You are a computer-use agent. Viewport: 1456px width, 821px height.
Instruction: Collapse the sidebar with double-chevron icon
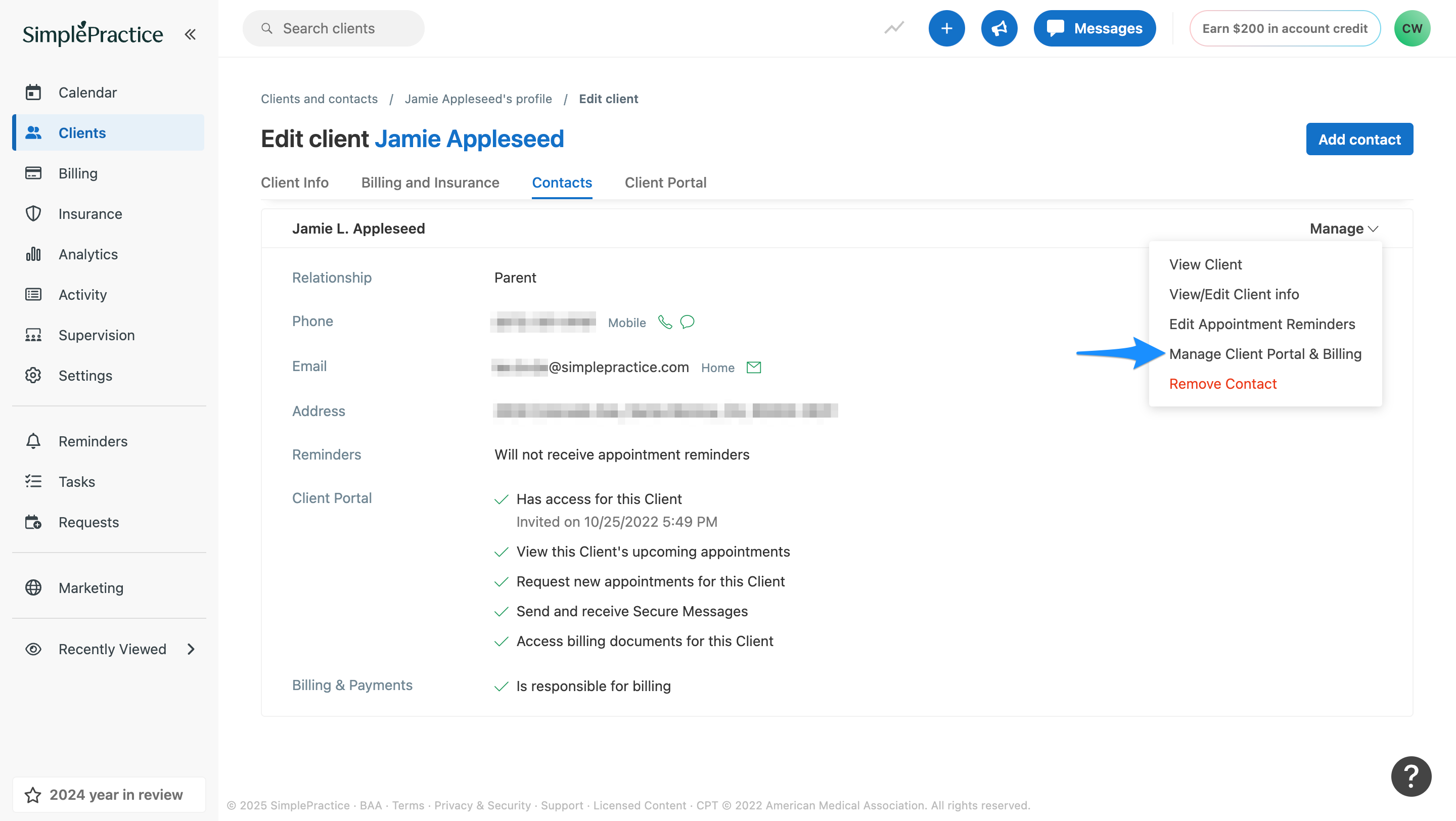point(190,34)
